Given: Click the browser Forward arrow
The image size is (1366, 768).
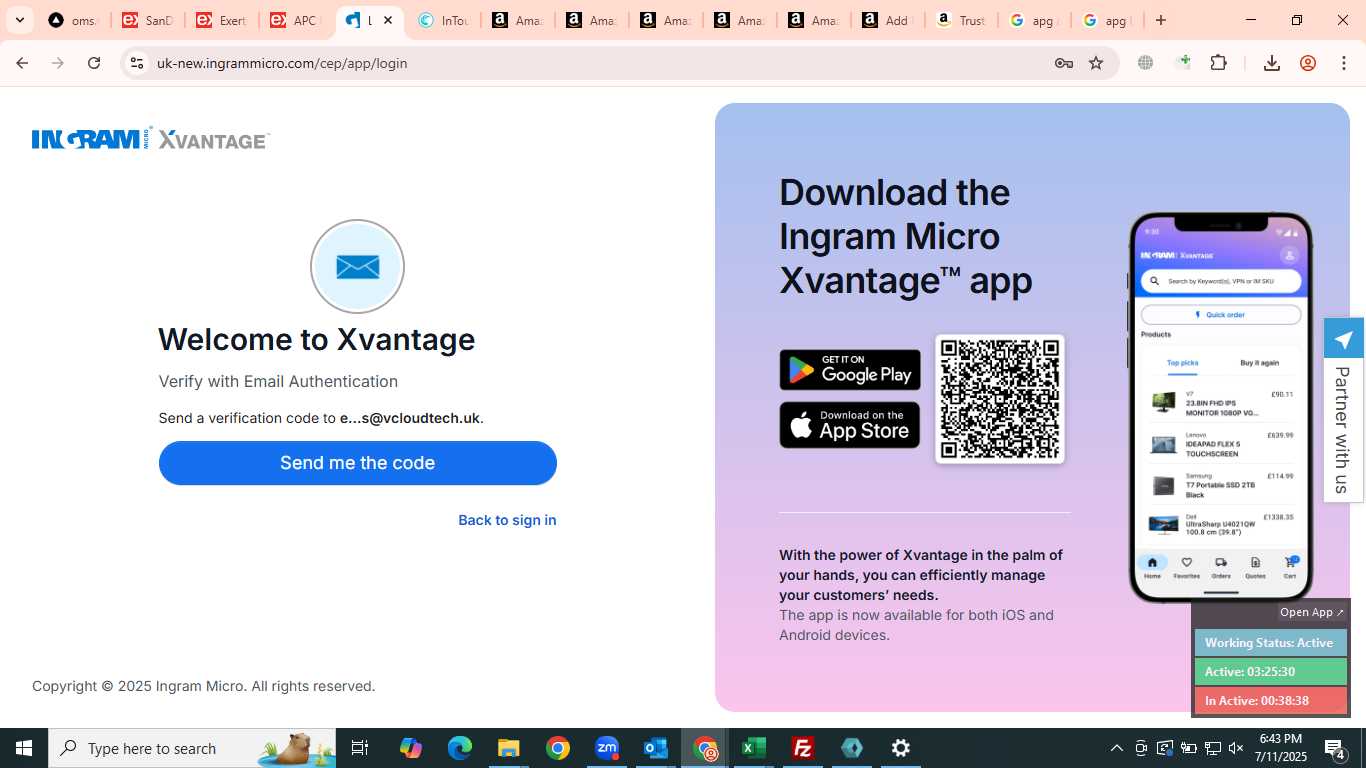Looking at the screenshot, I should click(x=58, y=63).
